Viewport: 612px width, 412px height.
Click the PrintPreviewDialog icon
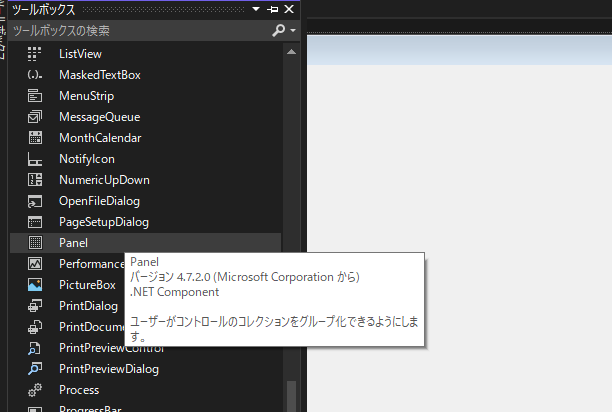tap(35, 369)
